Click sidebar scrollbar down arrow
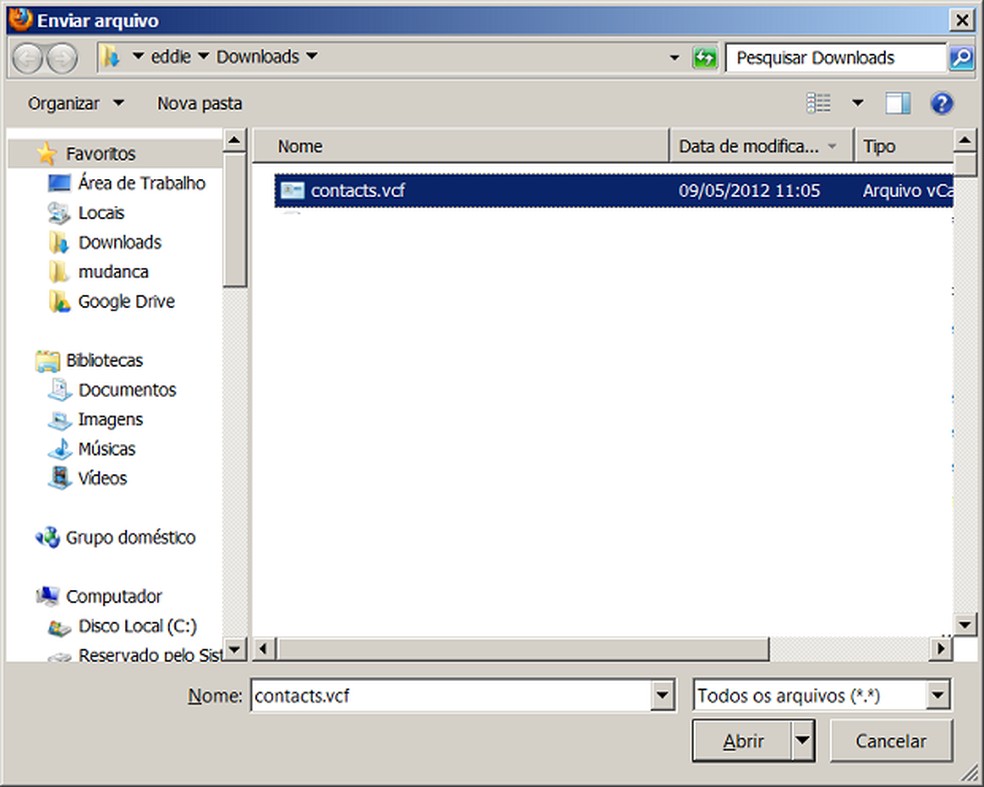Screen dimensions: 984x787 click(x=235, y=648)
